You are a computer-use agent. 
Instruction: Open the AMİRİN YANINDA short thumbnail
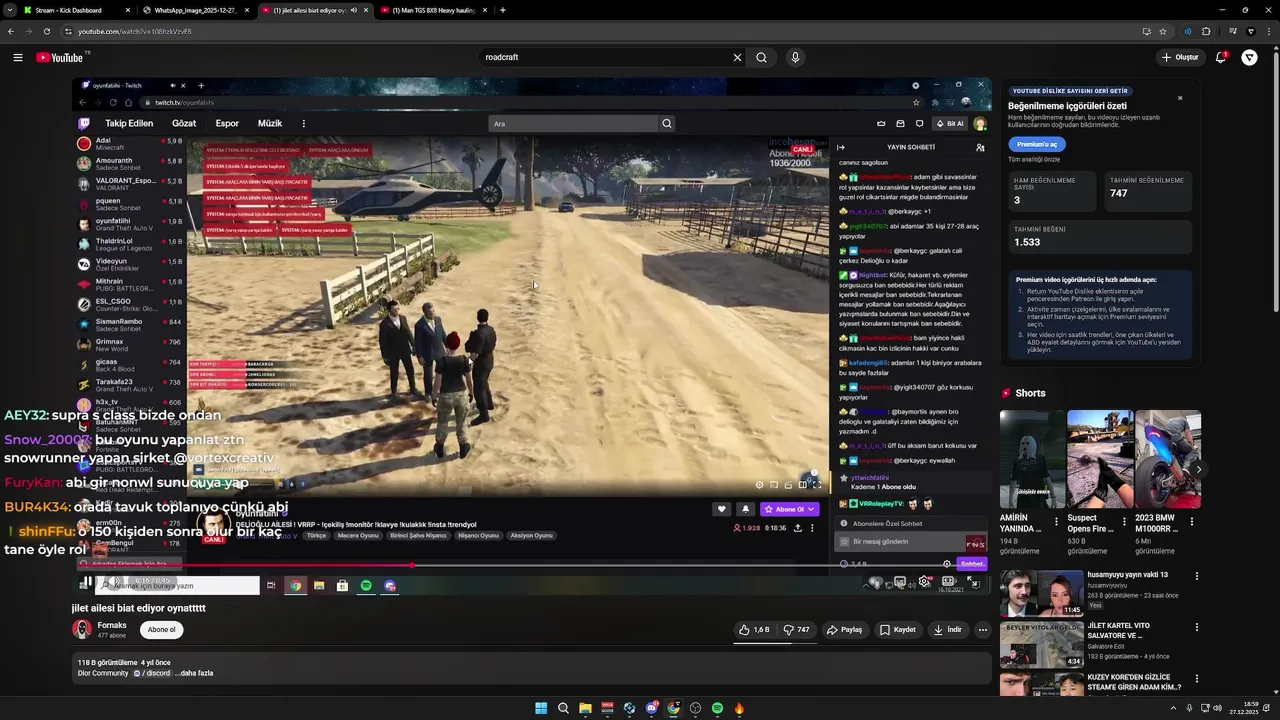[1032, 460]
